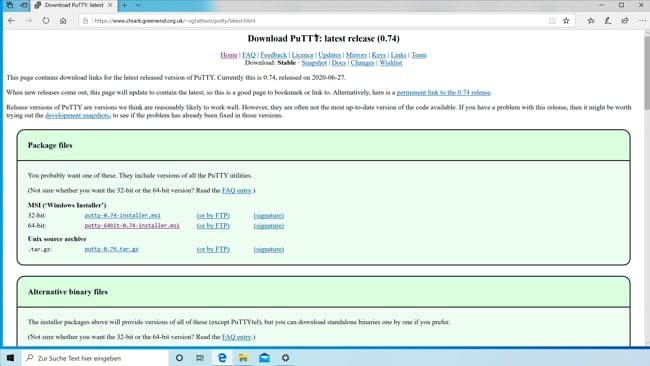
Task: Open reading view icon in address bar
Action: 552,21
